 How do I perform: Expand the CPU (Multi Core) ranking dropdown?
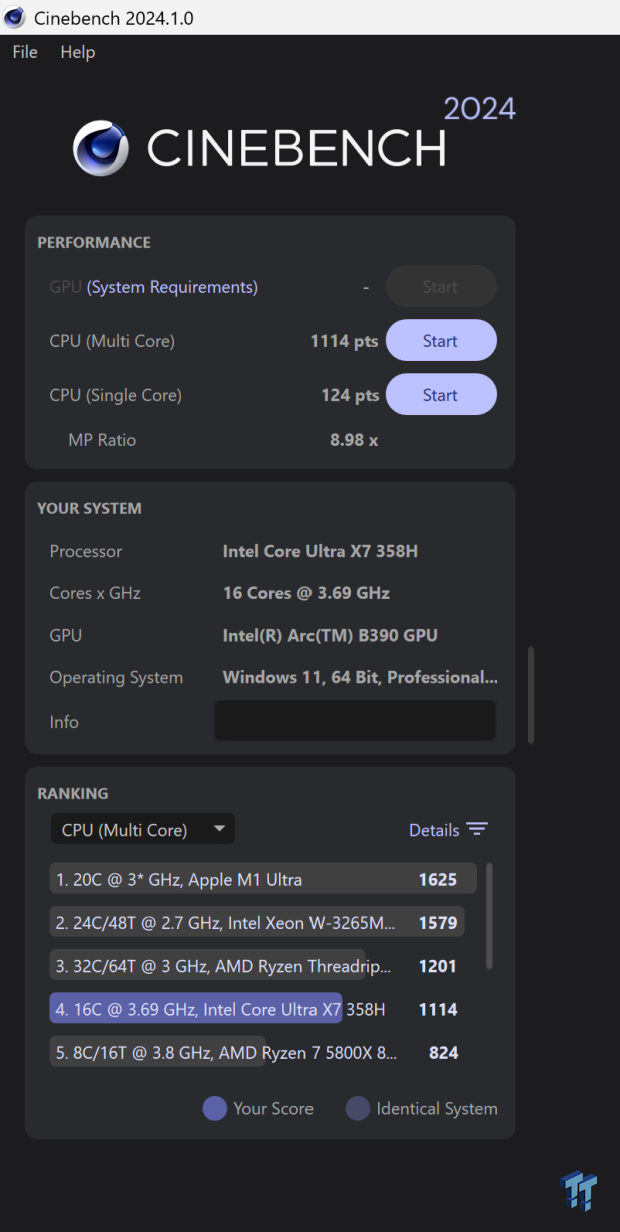pos(143,830)
